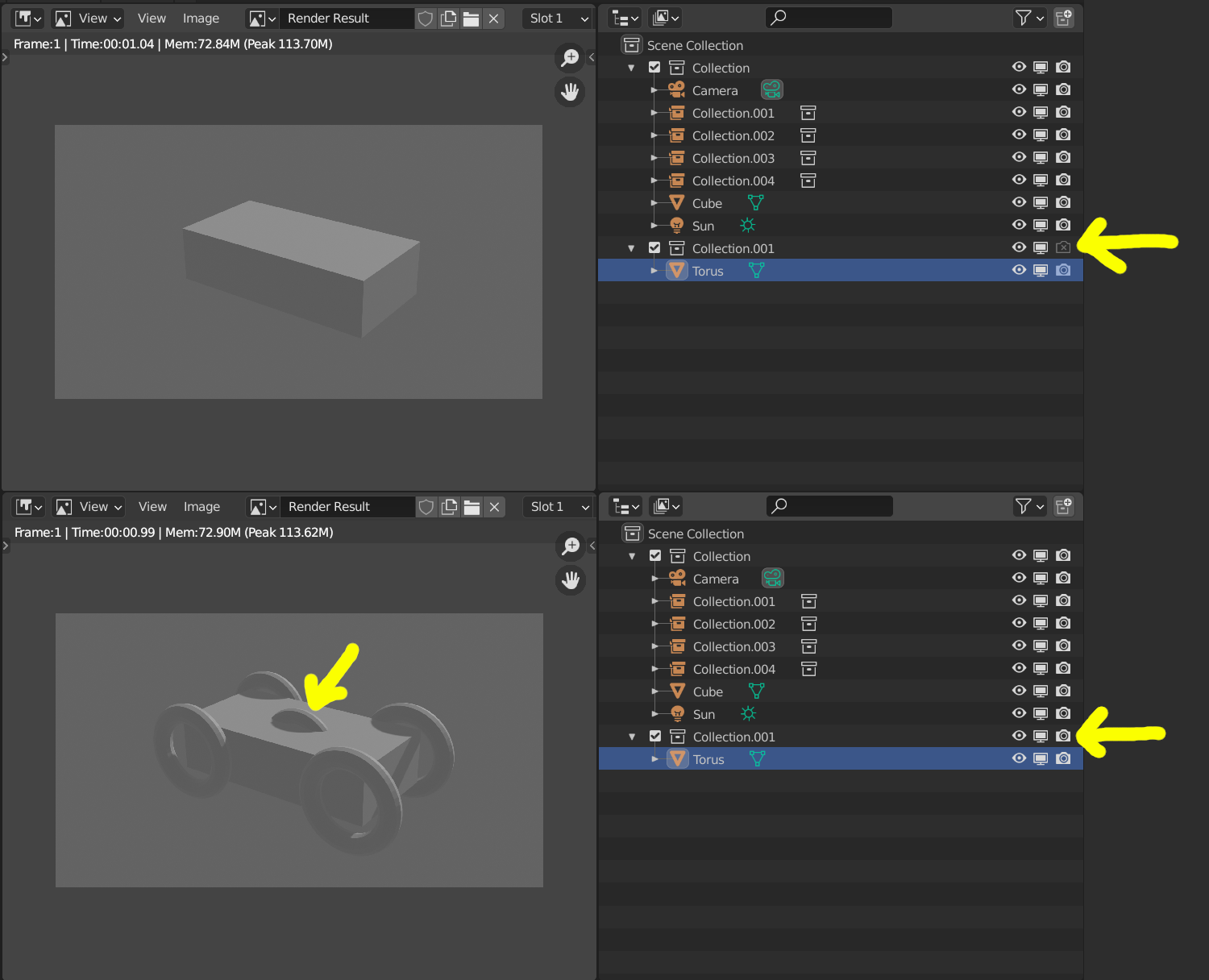The image size is (1209, 980).
Task: Click the Cube mesh data icon in the upper outliner
Action: tap(755, 202)
